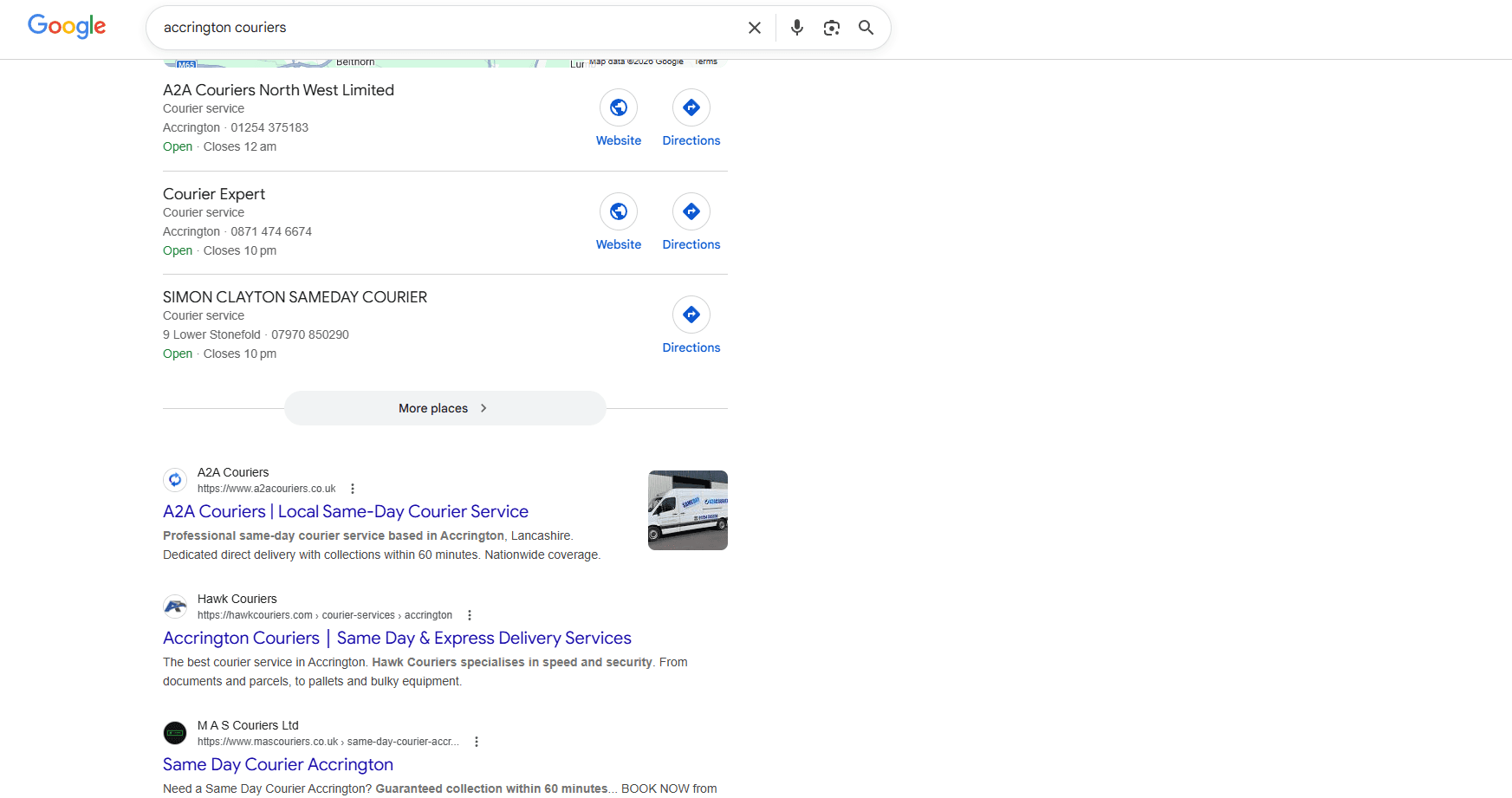Click A2A Couriers site name text

click(233, 472)
